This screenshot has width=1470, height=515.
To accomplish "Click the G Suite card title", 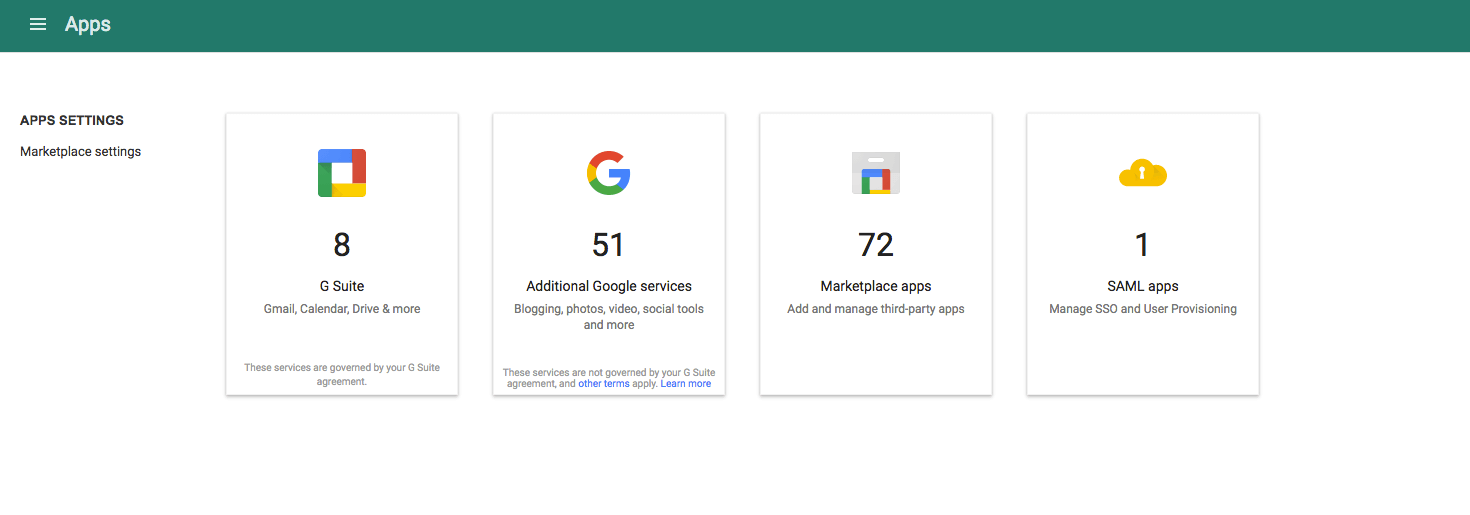I will 342,286.
